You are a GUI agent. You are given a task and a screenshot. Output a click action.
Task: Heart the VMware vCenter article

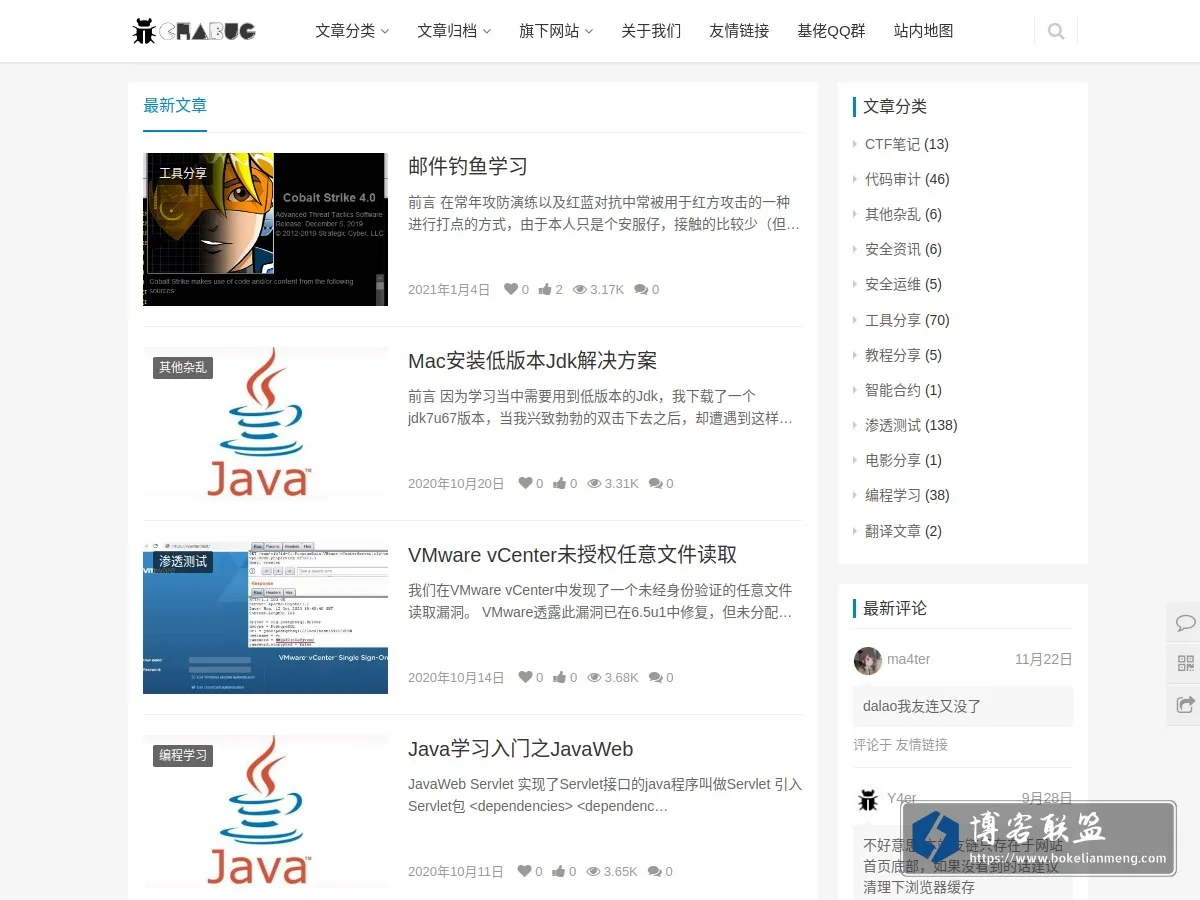coord(525,677)
